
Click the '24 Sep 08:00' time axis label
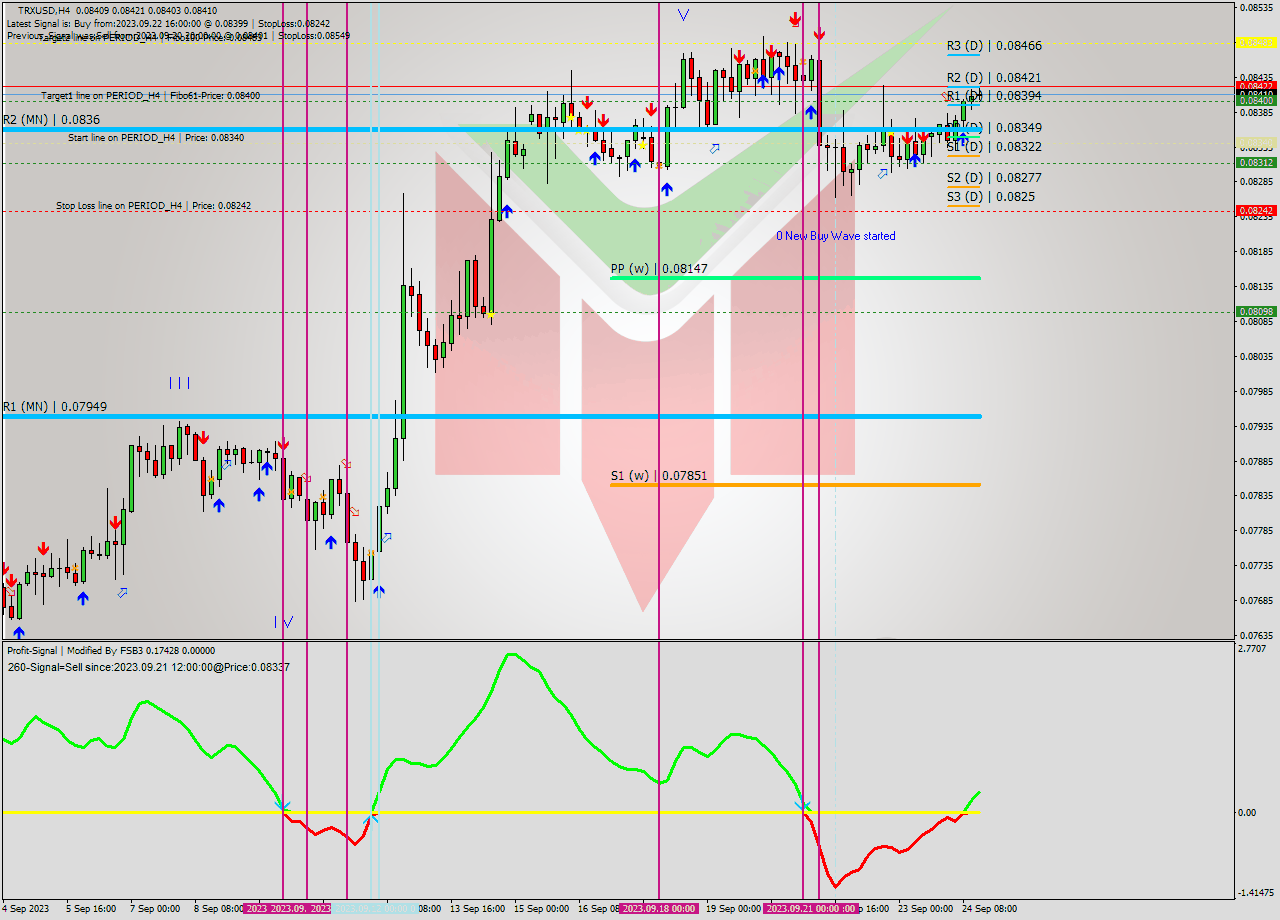point(988,909)
